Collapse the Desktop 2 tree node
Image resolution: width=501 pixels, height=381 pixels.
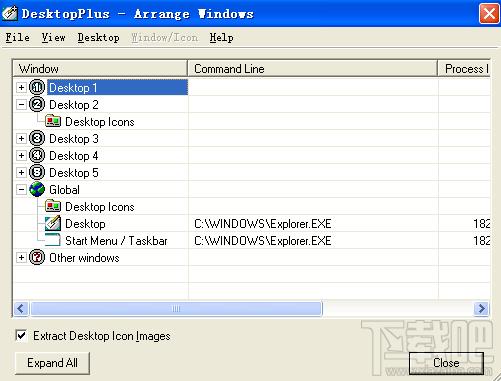21,105
